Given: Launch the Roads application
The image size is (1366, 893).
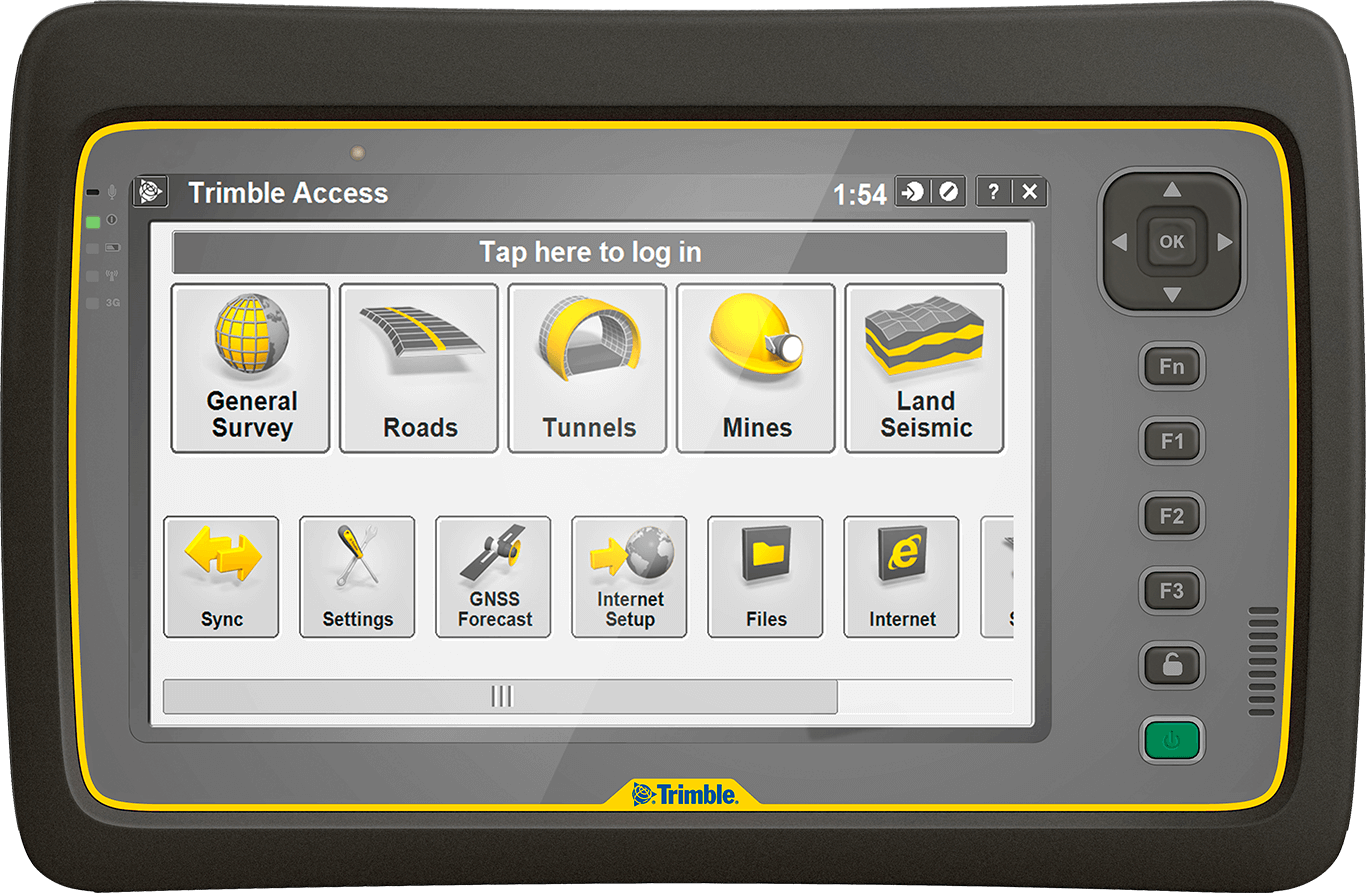Looking at the screenshot, I should (x=419, y=368).
